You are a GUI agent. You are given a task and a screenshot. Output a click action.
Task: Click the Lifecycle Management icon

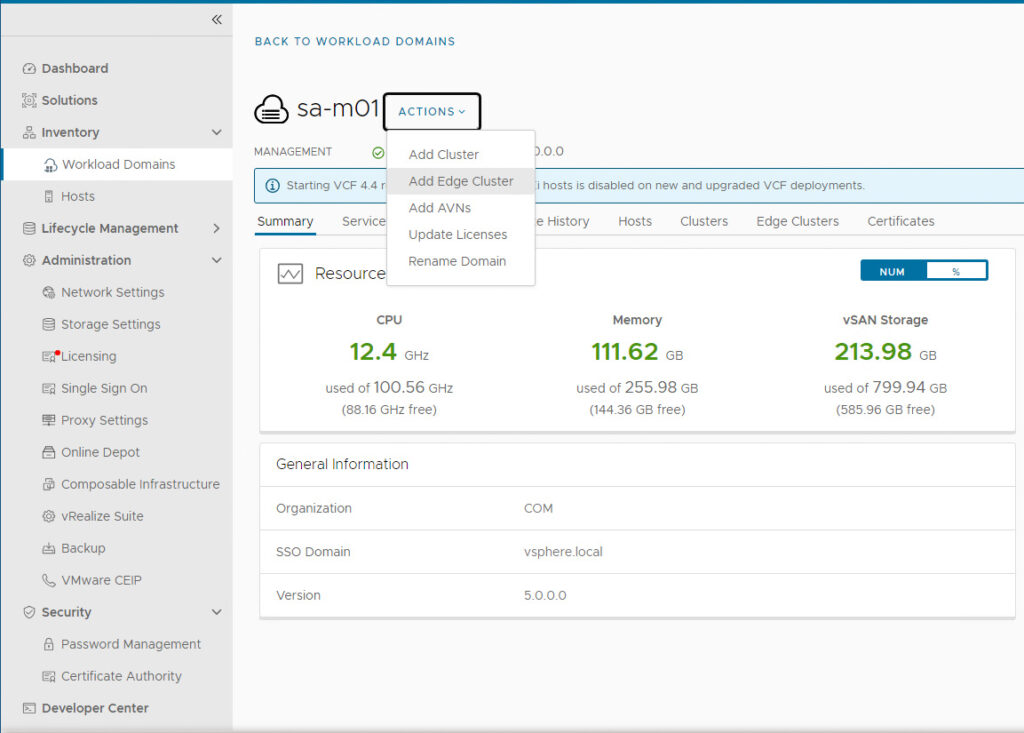[29, 229]
